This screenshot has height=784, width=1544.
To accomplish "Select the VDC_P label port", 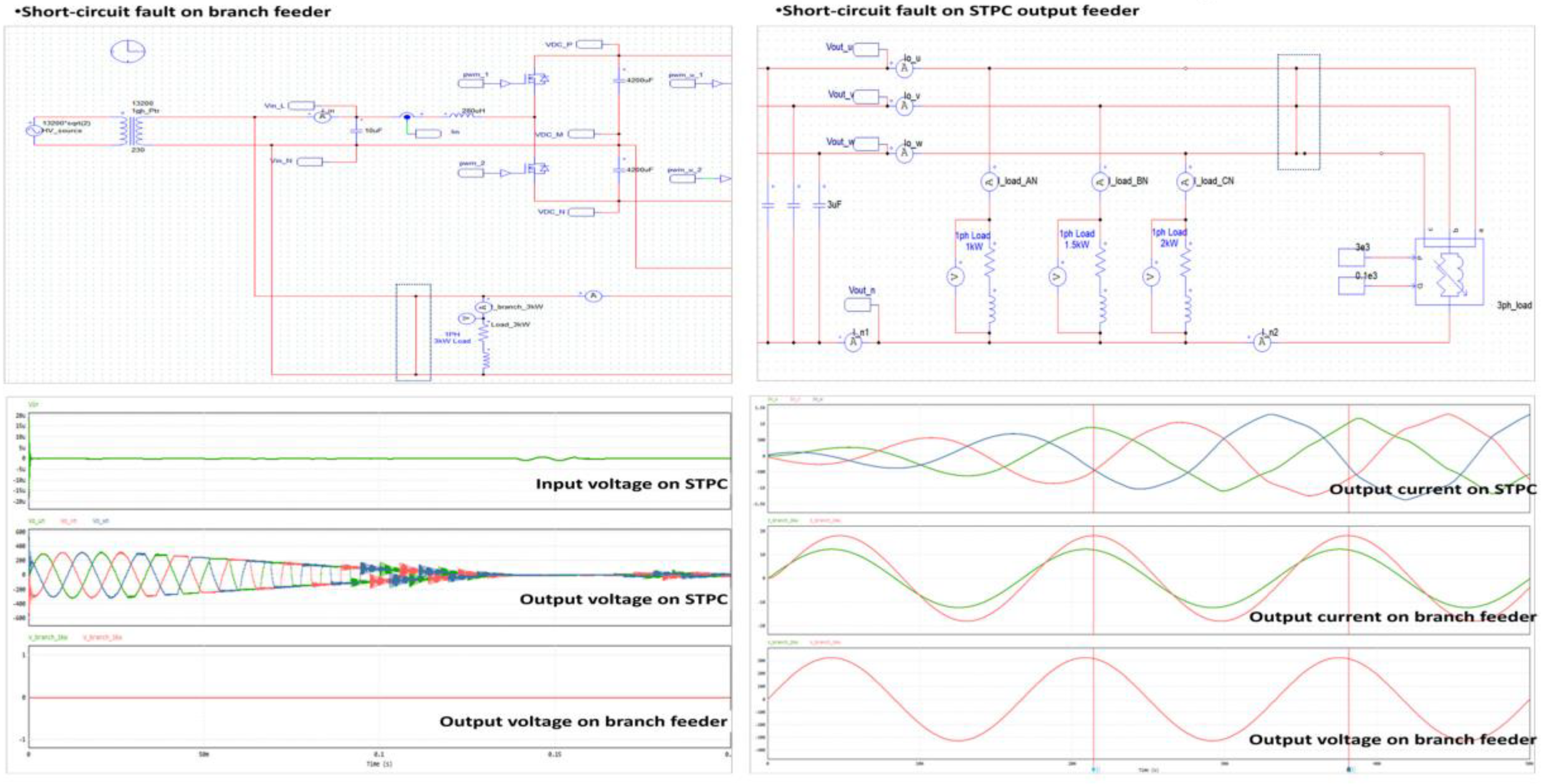I will pos(589,44).
